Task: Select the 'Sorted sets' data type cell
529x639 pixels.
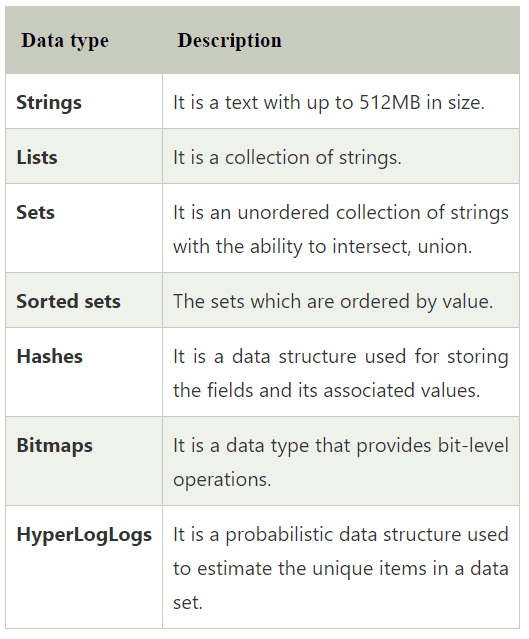Action: tap(84, 300)
